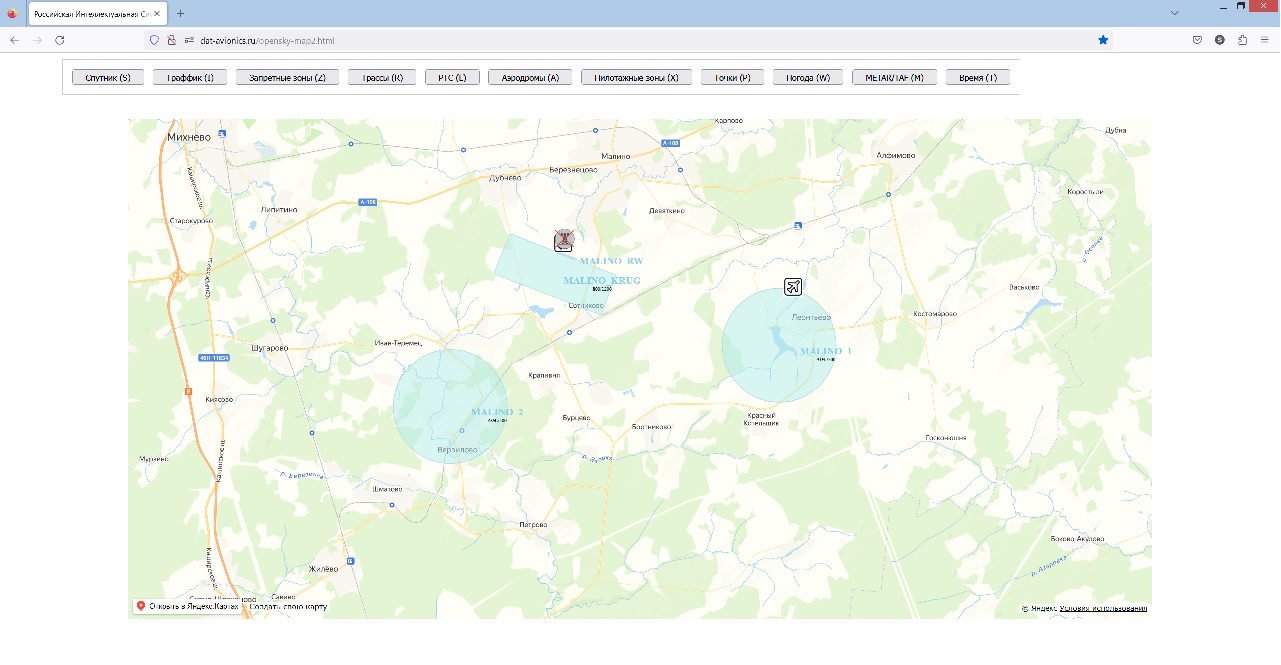
Task: Open the Pocket save icon
Action: [x=1197, y=40]
